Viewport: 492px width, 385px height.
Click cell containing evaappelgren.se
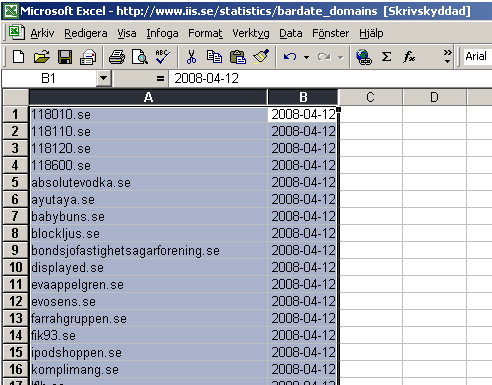tap(148, 284)
